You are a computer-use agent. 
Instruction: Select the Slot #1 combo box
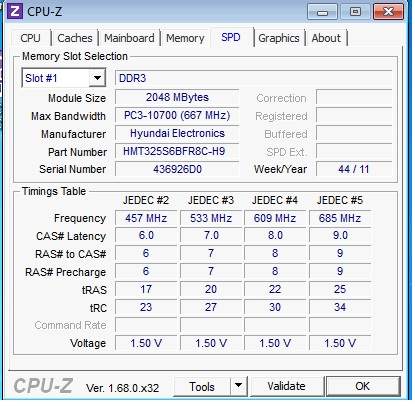click(x=64, y=78)
